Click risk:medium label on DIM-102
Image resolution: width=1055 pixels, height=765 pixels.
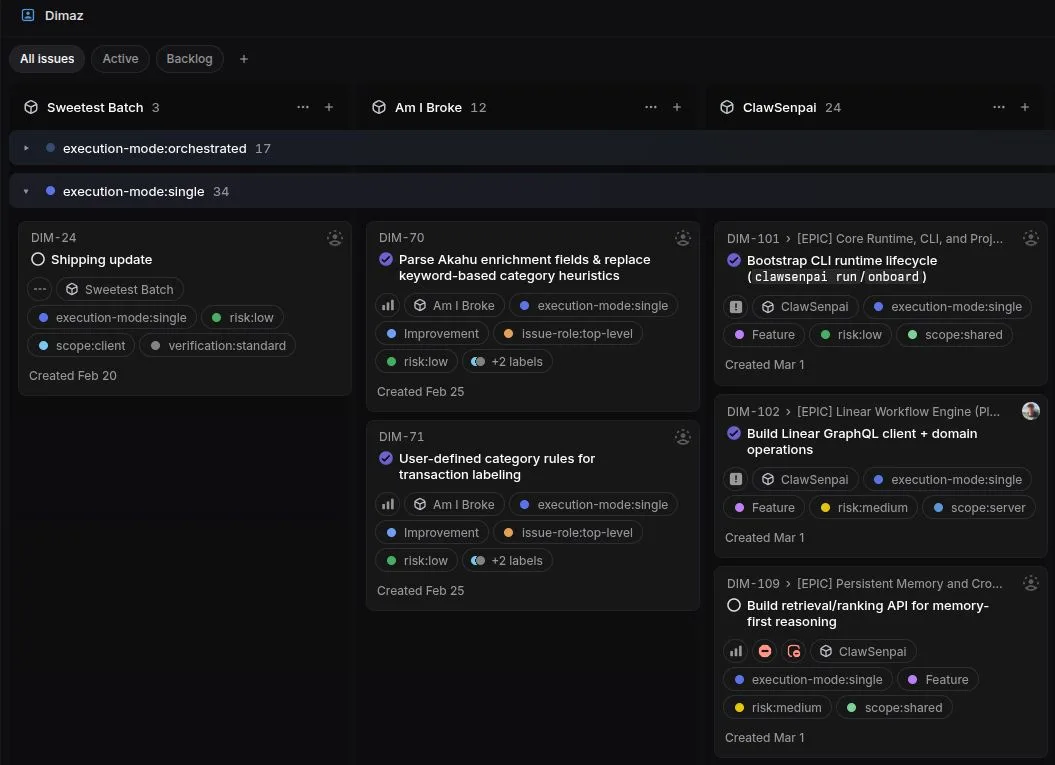(863, 508)
